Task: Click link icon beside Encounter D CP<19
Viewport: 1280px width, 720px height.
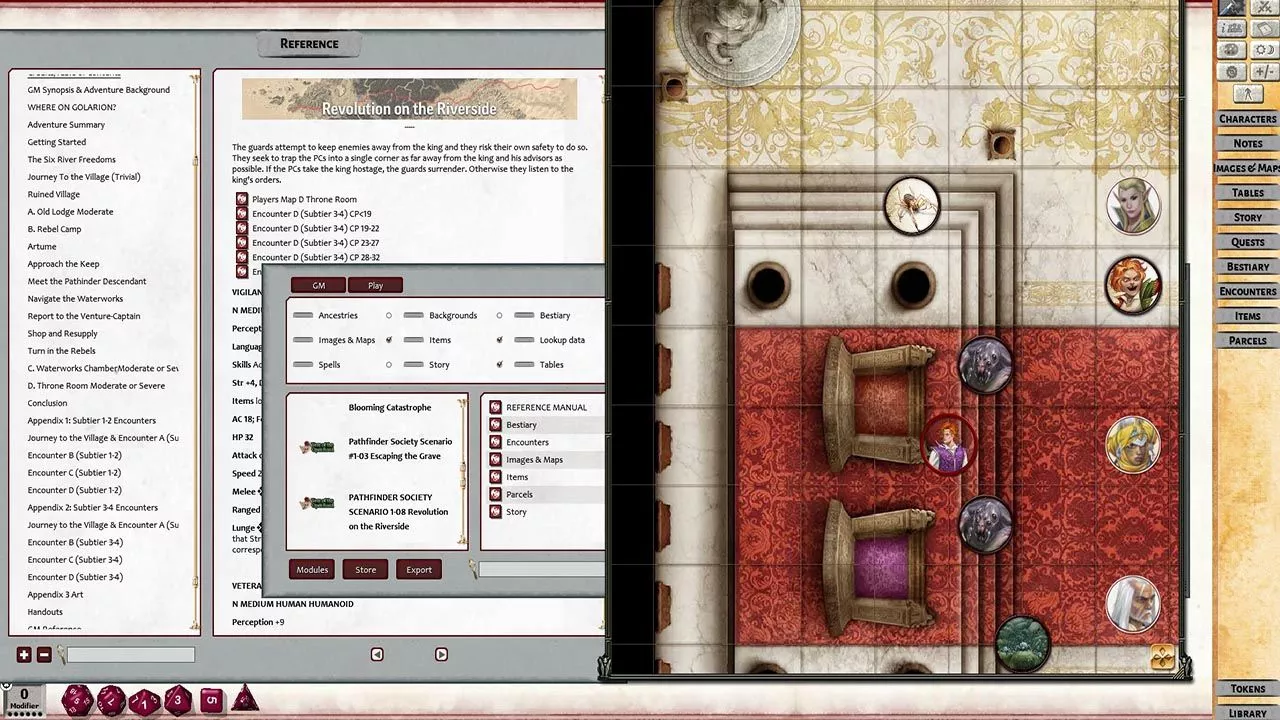Action: pyautogui.click(x=241, y=214)
